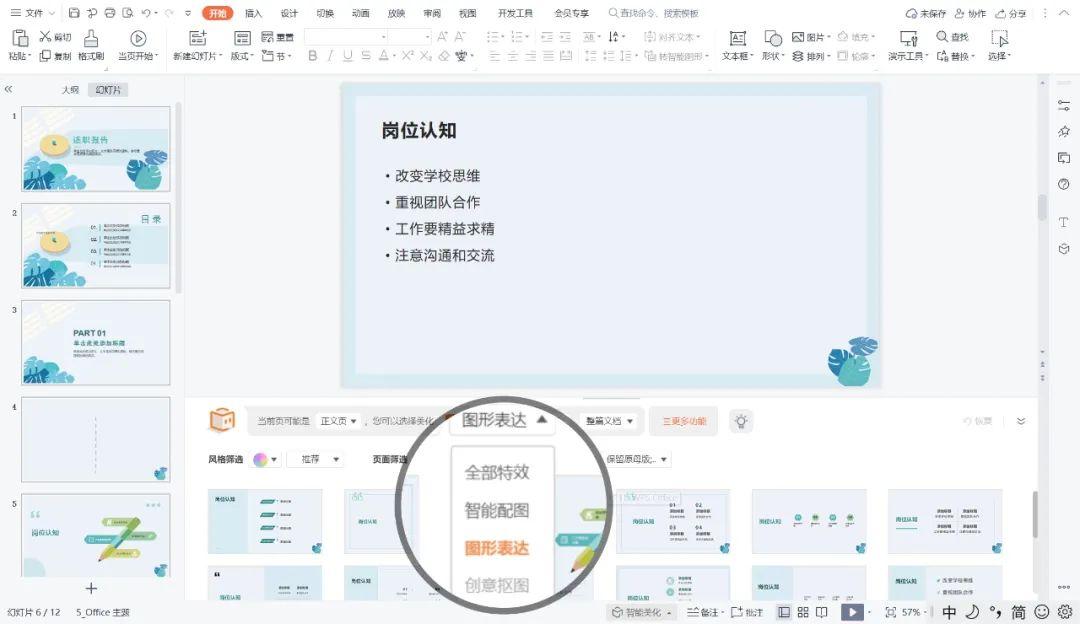Open the Transitions (切换) ribbon tab

click(325, 13)
